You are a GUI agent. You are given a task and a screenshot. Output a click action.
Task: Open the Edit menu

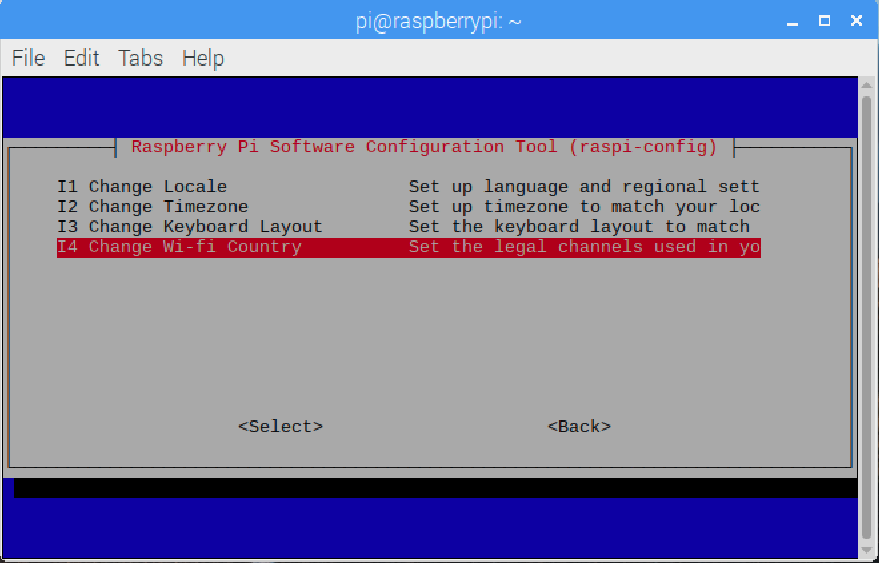[x=81, y=58]
